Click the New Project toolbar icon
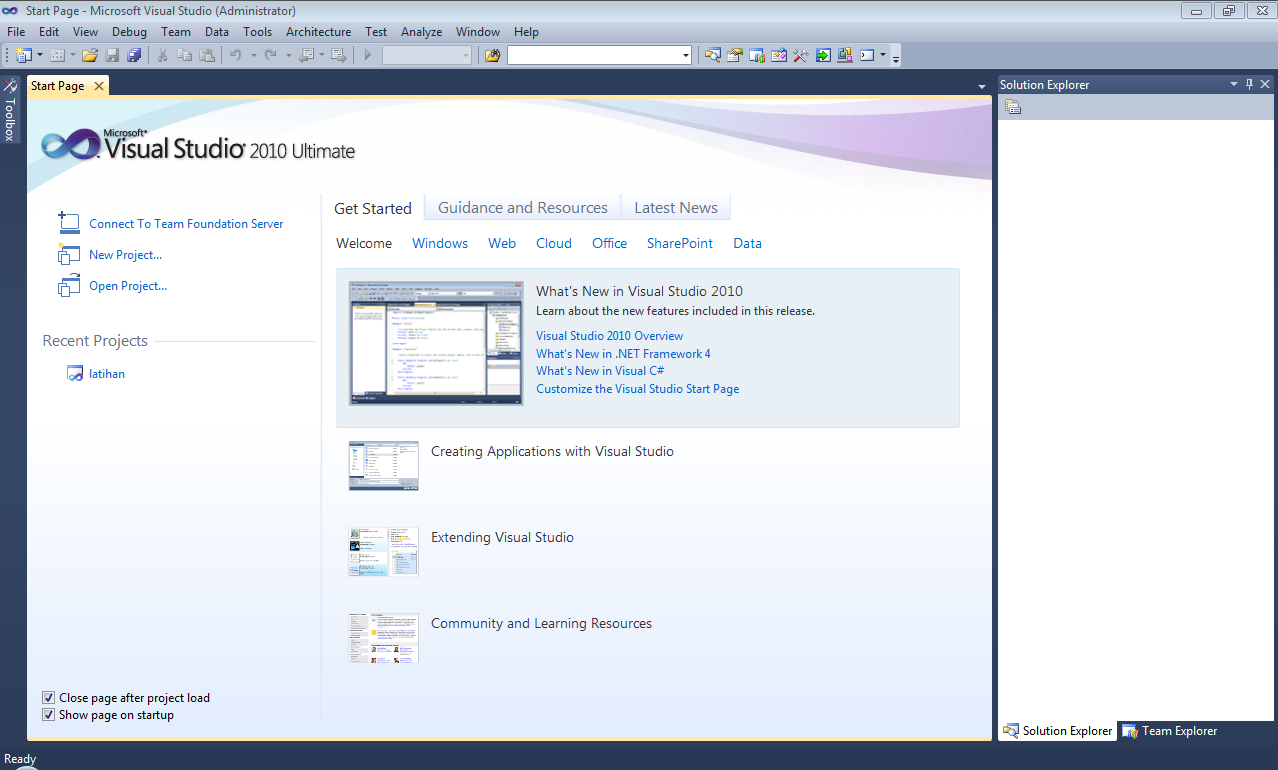This screenshot has width=1278, height=770. [x=23, y=55]
